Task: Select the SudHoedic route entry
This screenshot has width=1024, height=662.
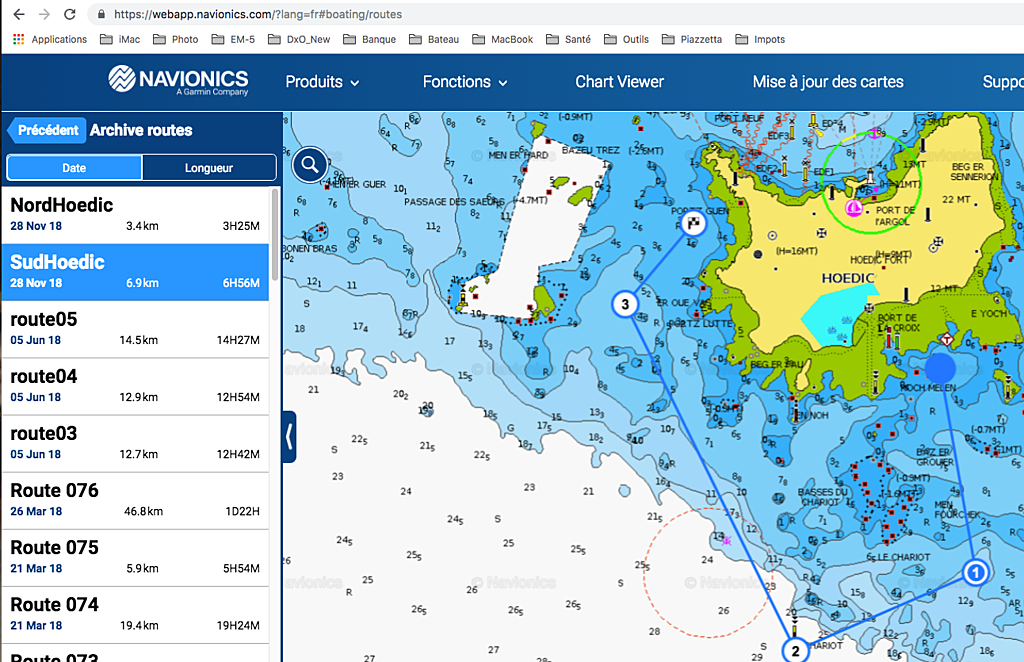Action: pos(135,272)
